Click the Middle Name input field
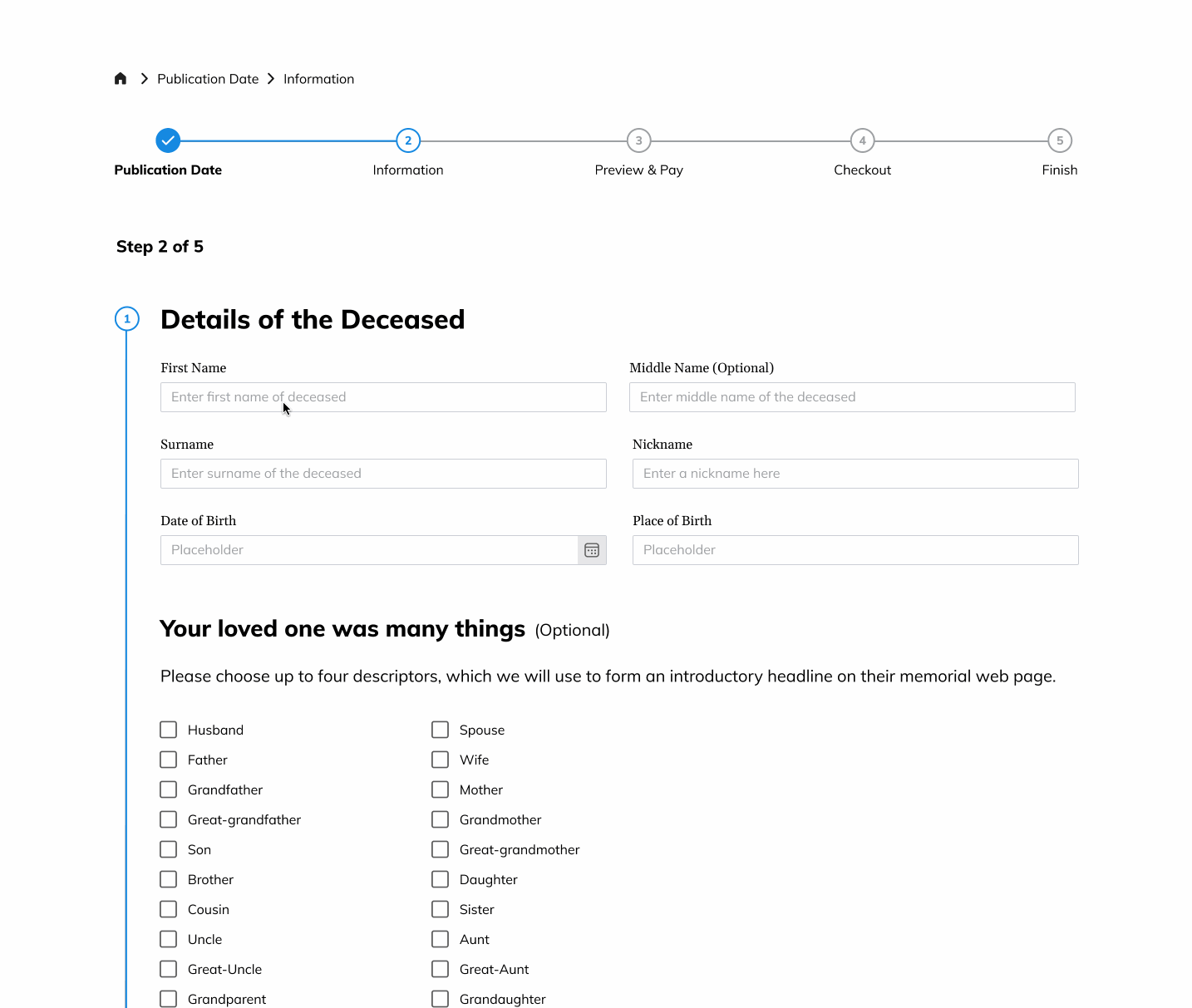 click(x=852, y=397)
